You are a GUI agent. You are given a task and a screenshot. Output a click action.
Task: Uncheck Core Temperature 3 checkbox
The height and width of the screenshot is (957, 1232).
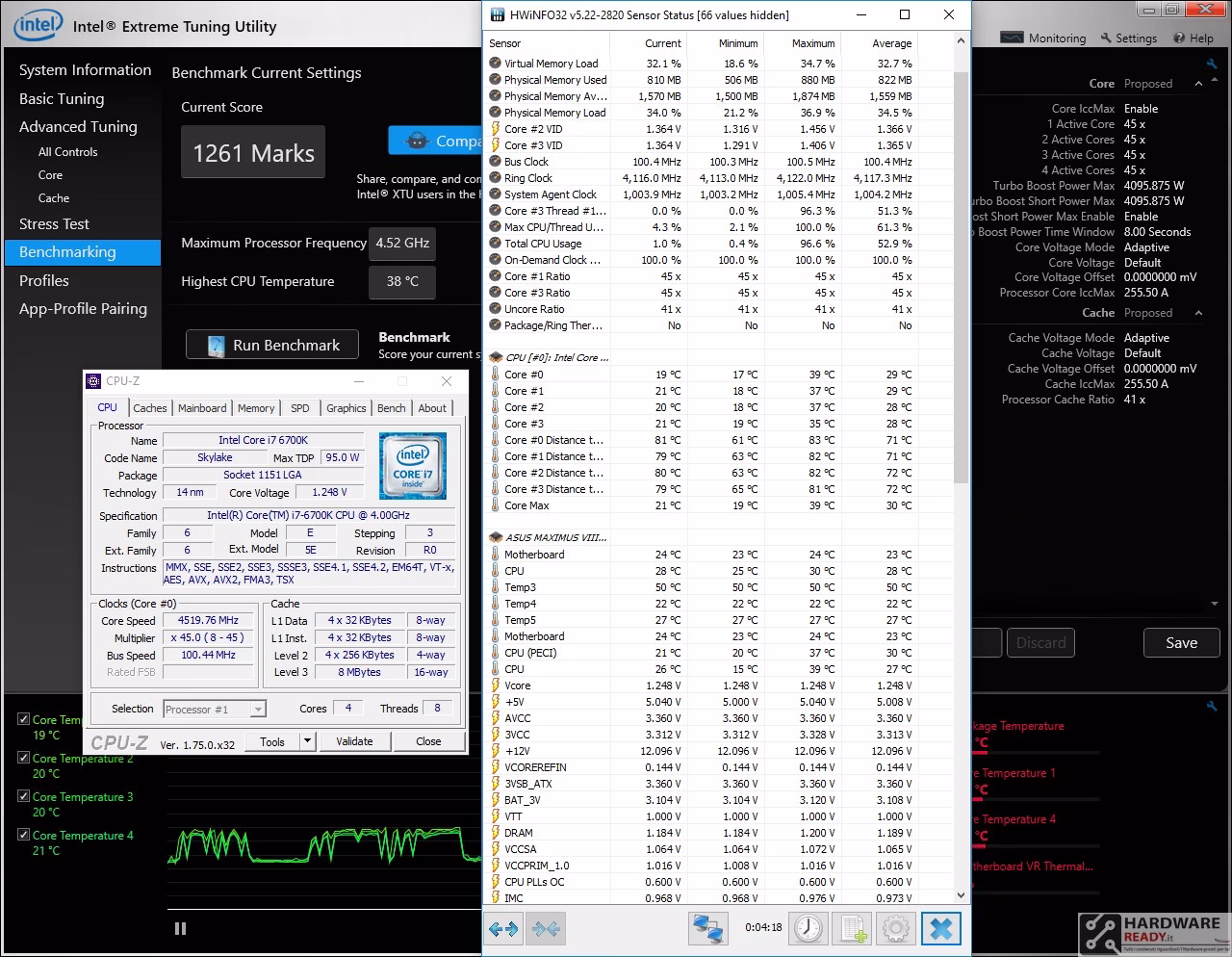tap(24, 796)
